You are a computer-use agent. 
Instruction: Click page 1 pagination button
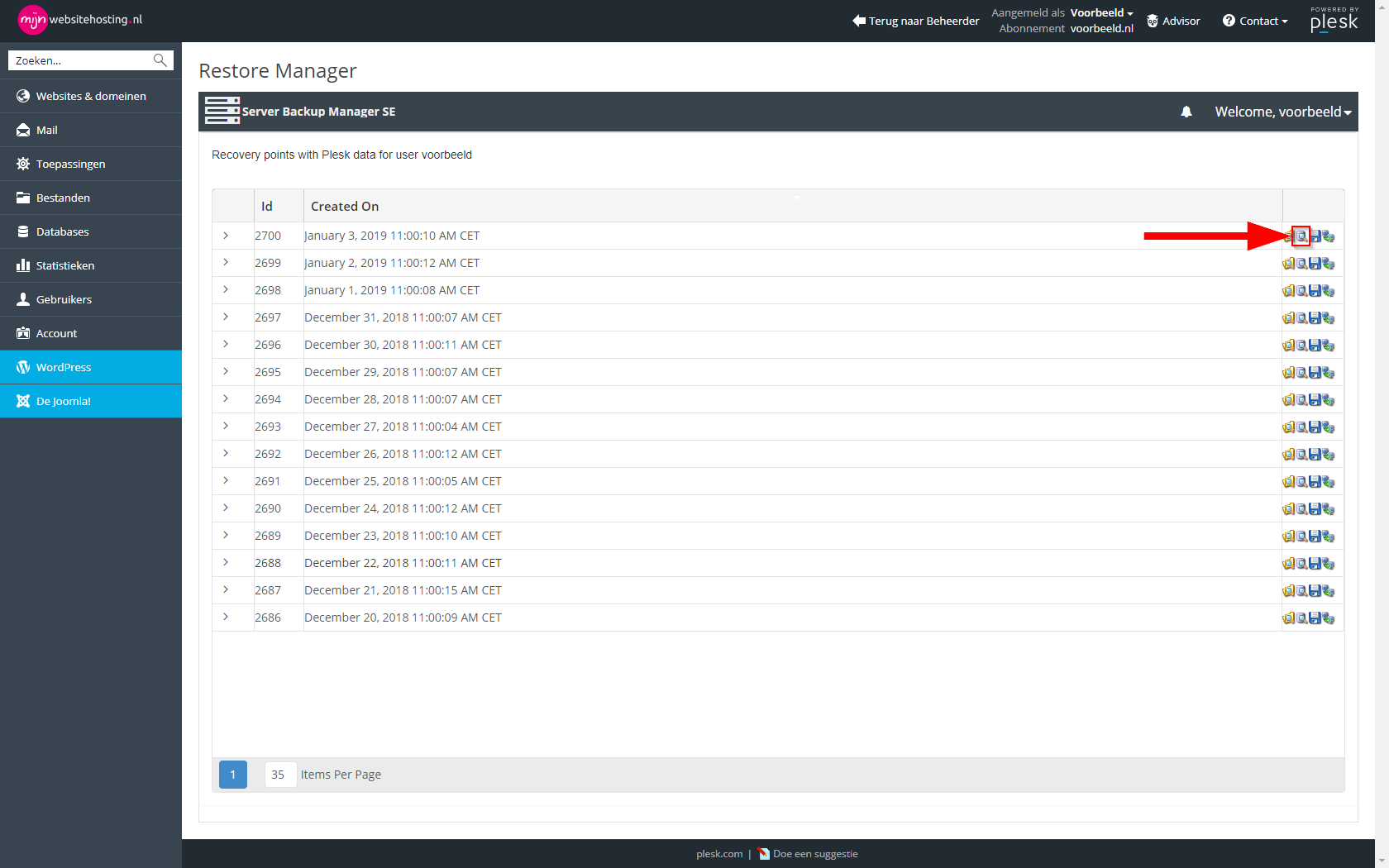point(233,775)
